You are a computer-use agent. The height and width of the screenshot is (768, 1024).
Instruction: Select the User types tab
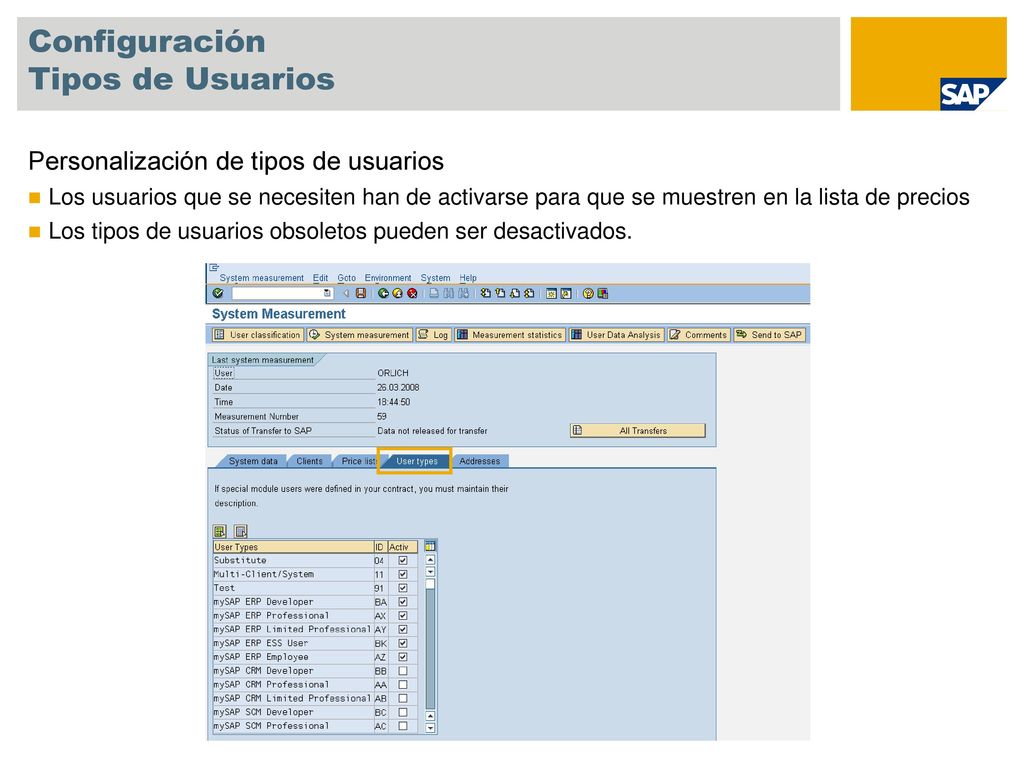pos(416,461)
